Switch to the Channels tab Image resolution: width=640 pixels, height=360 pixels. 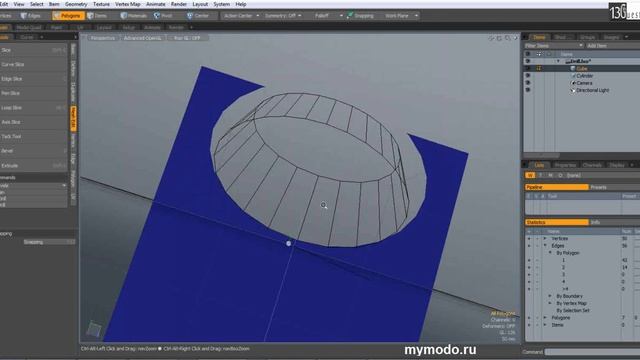592,165
